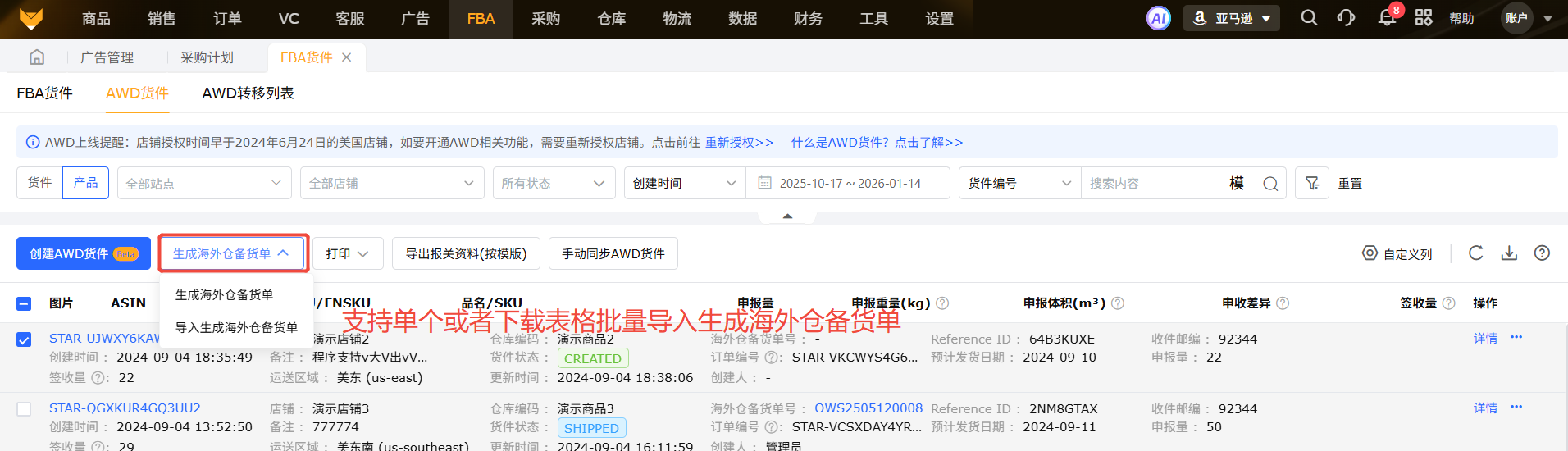Open the 全部店铺 dropdown
Screen dimensions: 1568x451
click(392, 183)
